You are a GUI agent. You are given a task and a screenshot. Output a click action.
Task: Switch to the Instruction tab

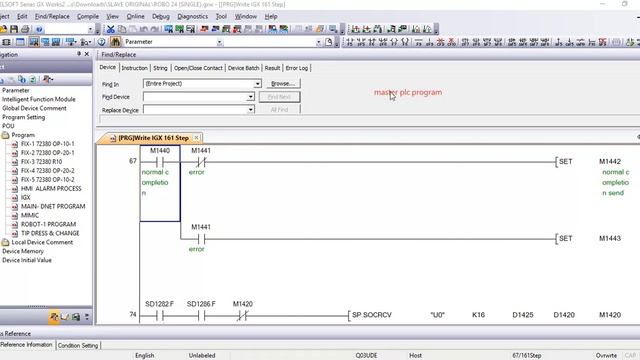point(134,68)
